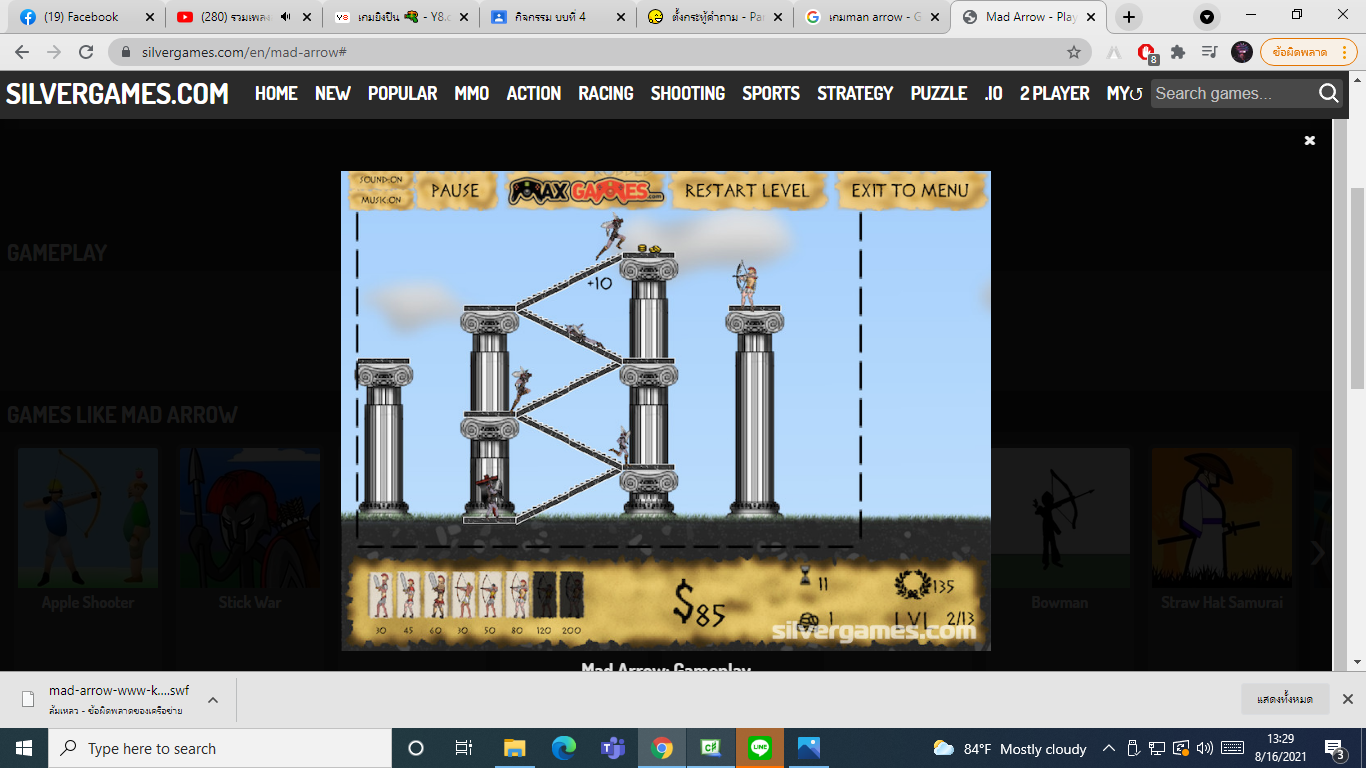Open the ACTION category
This screenshot has height=768, width=1366.
[x=534, y=93]
